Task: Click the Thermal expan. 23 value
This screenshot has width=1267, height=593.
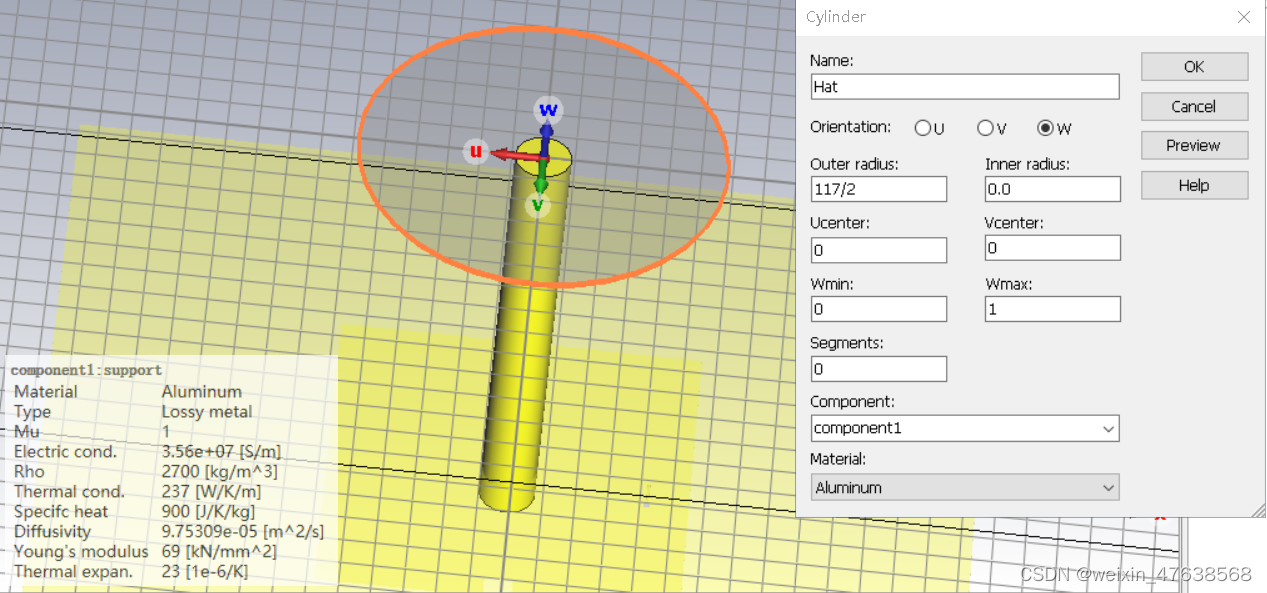Action: [205, 572]
